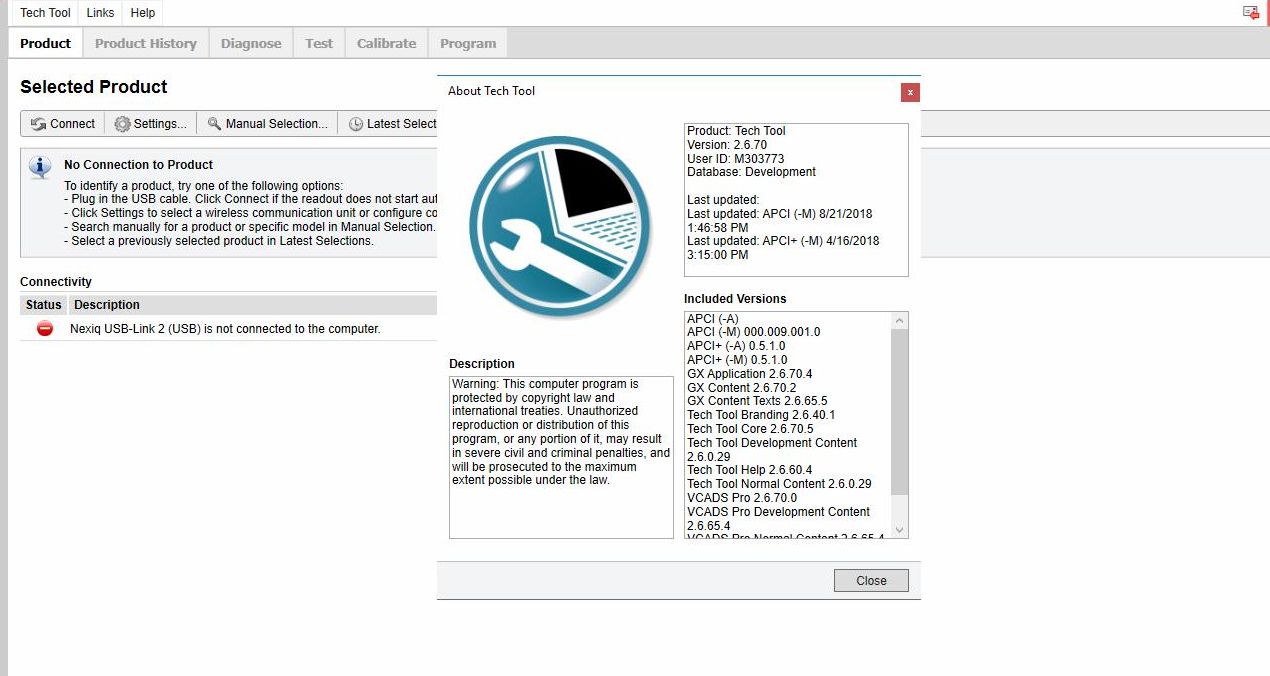This screenshot has height=676, width=1270.
Task: Open the Help menu
Action: coord(143,13)
